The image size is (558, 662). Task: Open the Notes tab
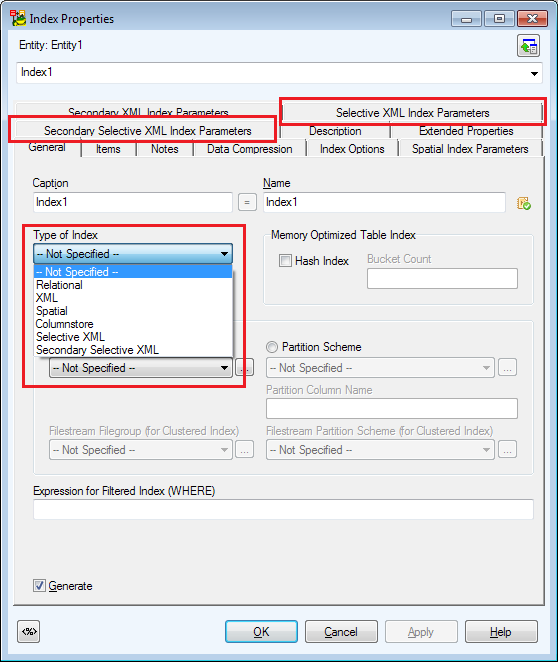point(165,149)
